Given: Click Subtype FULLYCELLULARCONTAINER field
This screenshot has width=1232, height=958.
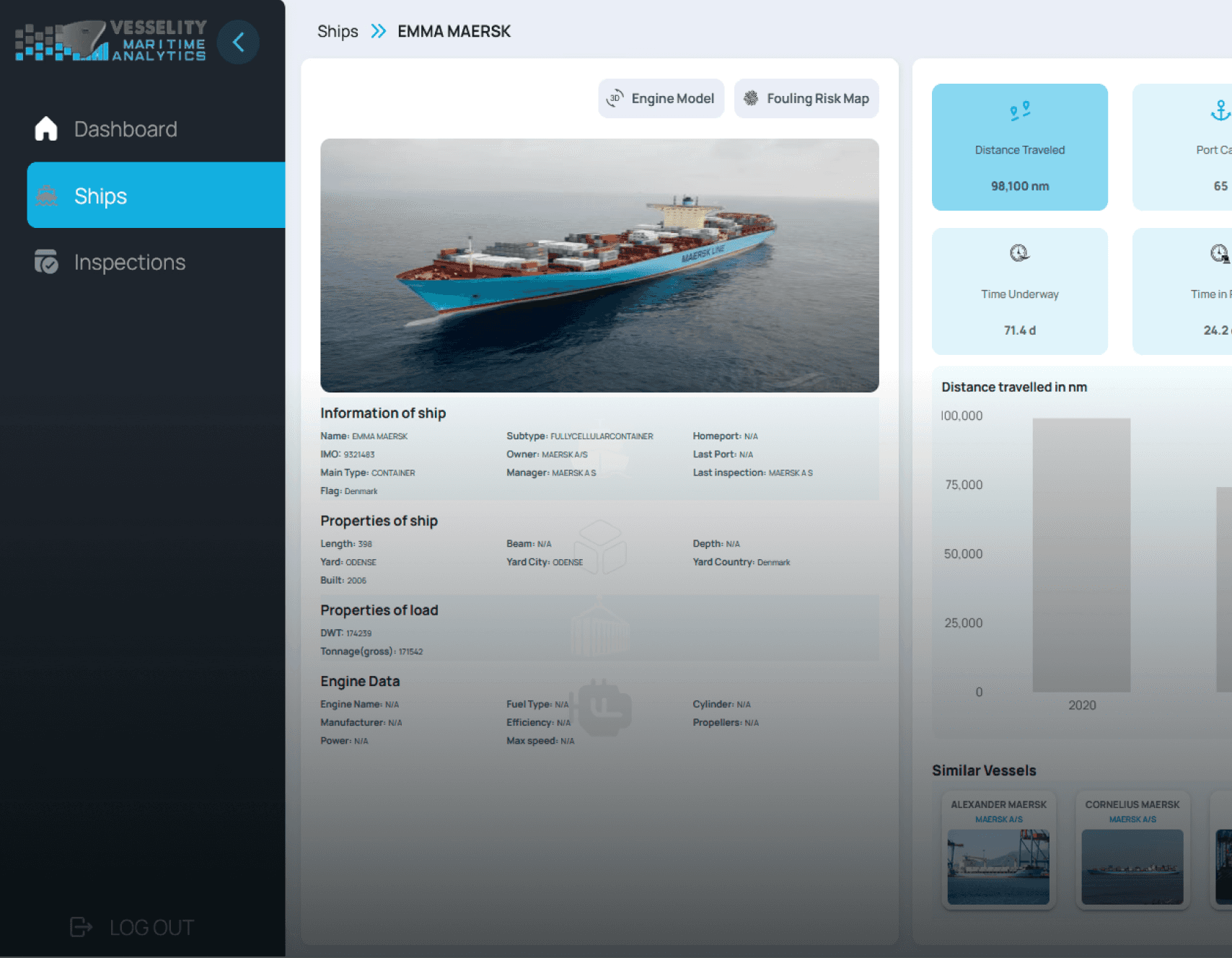Looking at the screenshot, I should 580,436.
